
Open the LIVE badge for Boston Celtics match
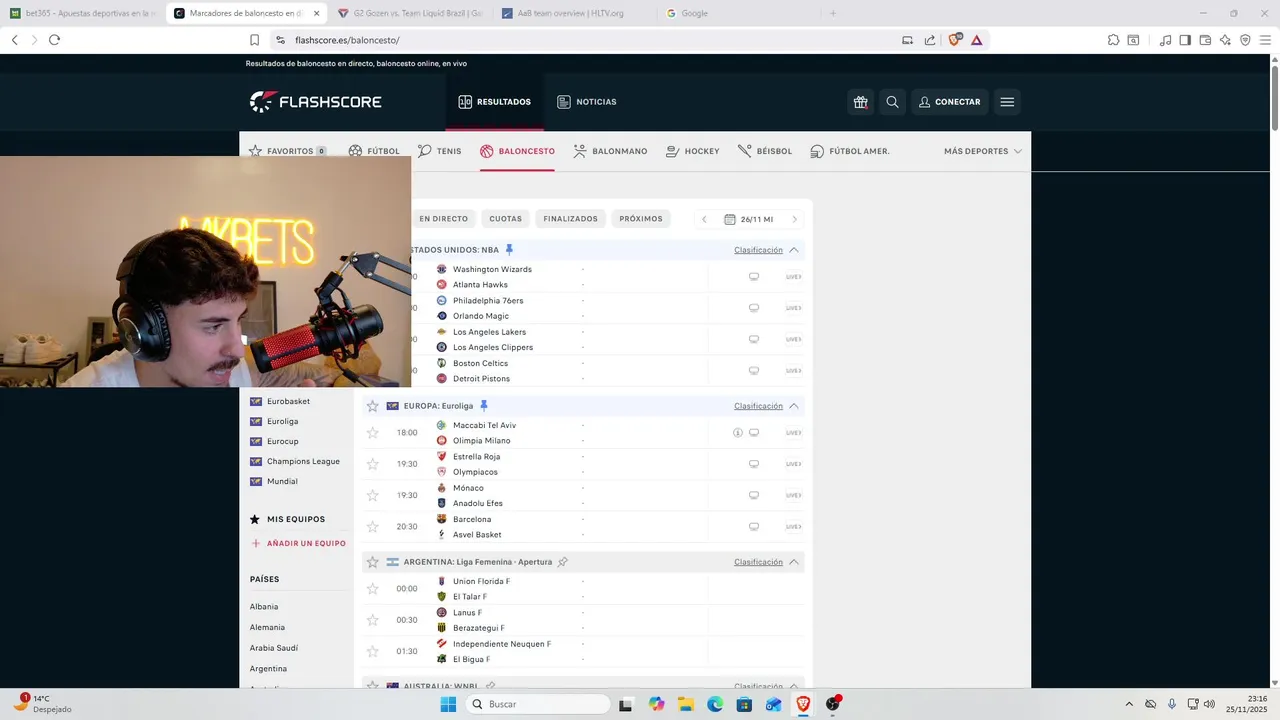coord(793,371)
